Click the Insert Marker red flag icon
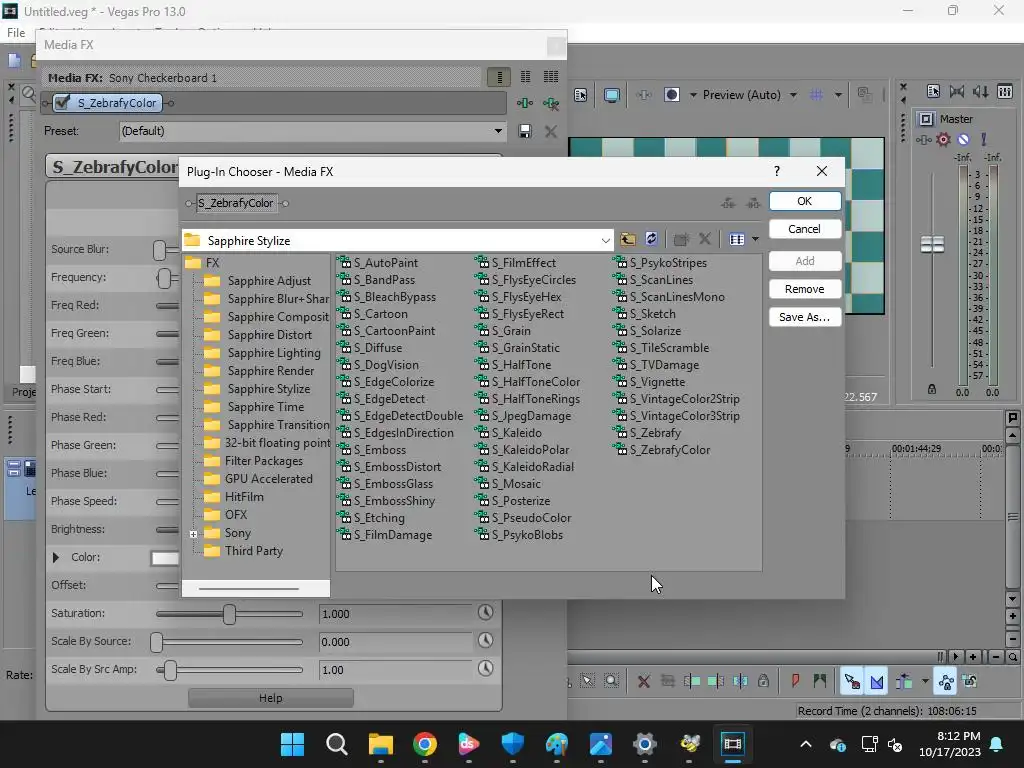The height and width of the screenshot is (768, 1024). (795, 682)
